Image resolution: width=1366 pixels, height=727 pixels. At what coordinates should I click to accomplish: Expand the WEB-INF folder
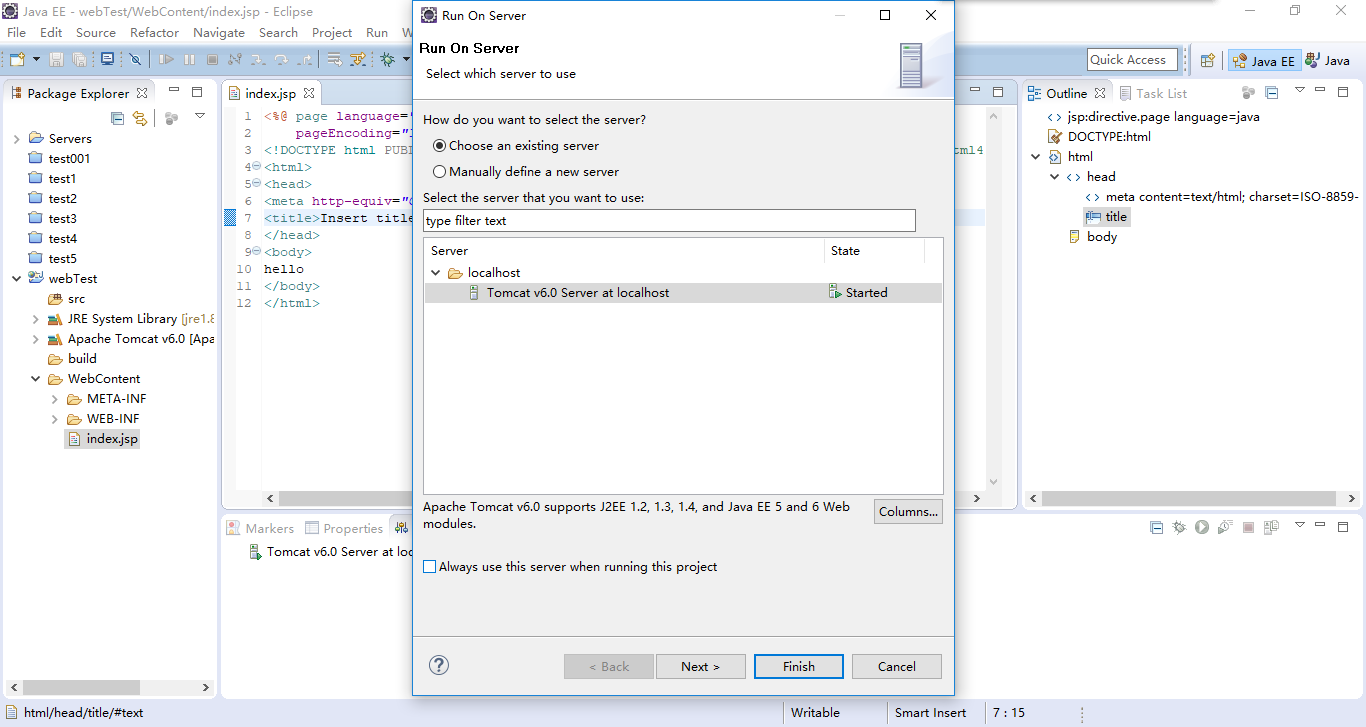point(55,419)
